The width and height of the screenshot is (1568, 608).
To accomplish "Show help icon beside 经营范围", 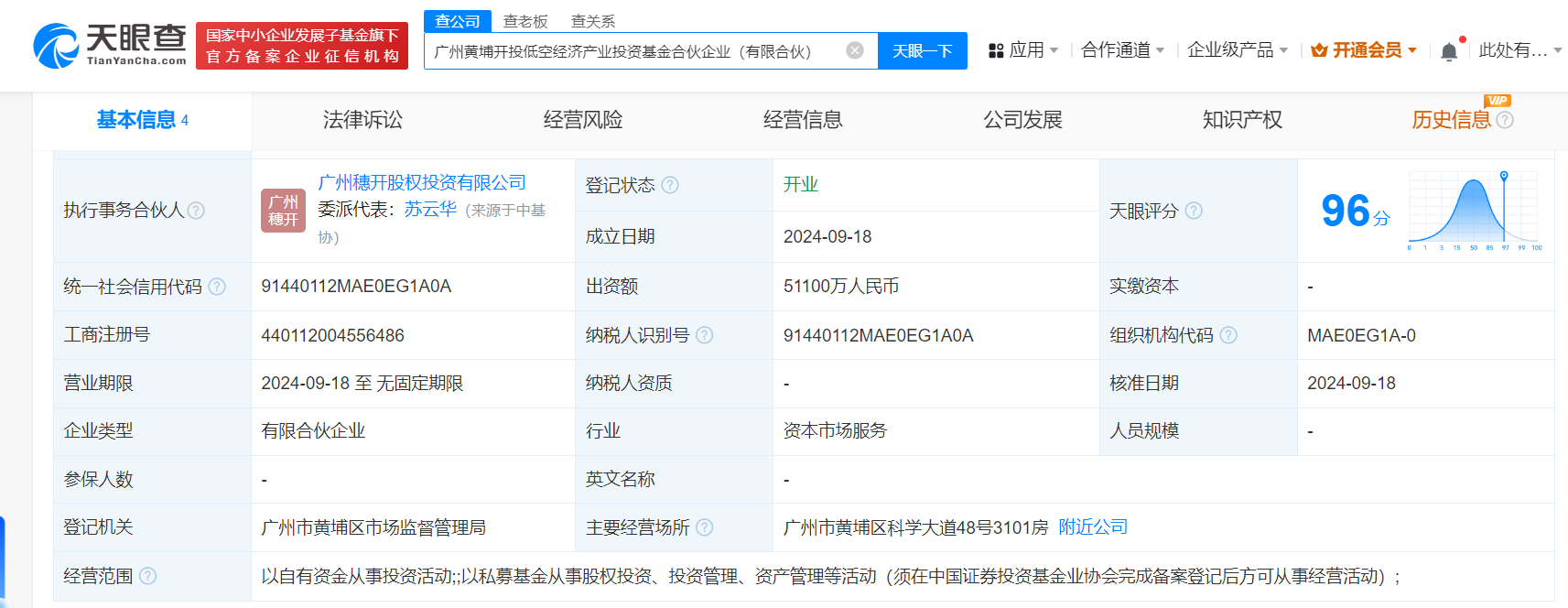I will click(147, 576).
